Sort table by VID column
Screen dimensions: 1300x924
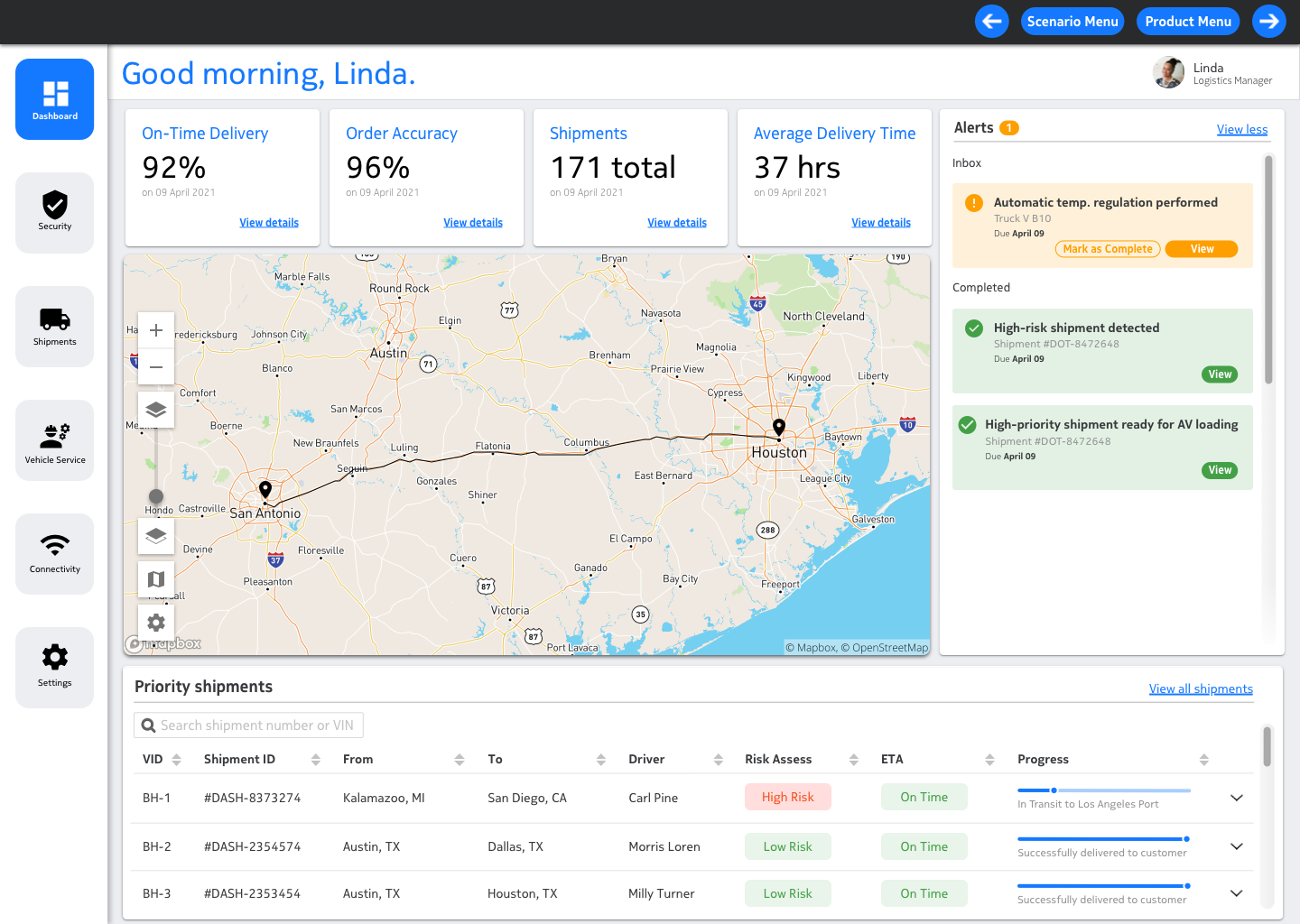pos(177,760)
